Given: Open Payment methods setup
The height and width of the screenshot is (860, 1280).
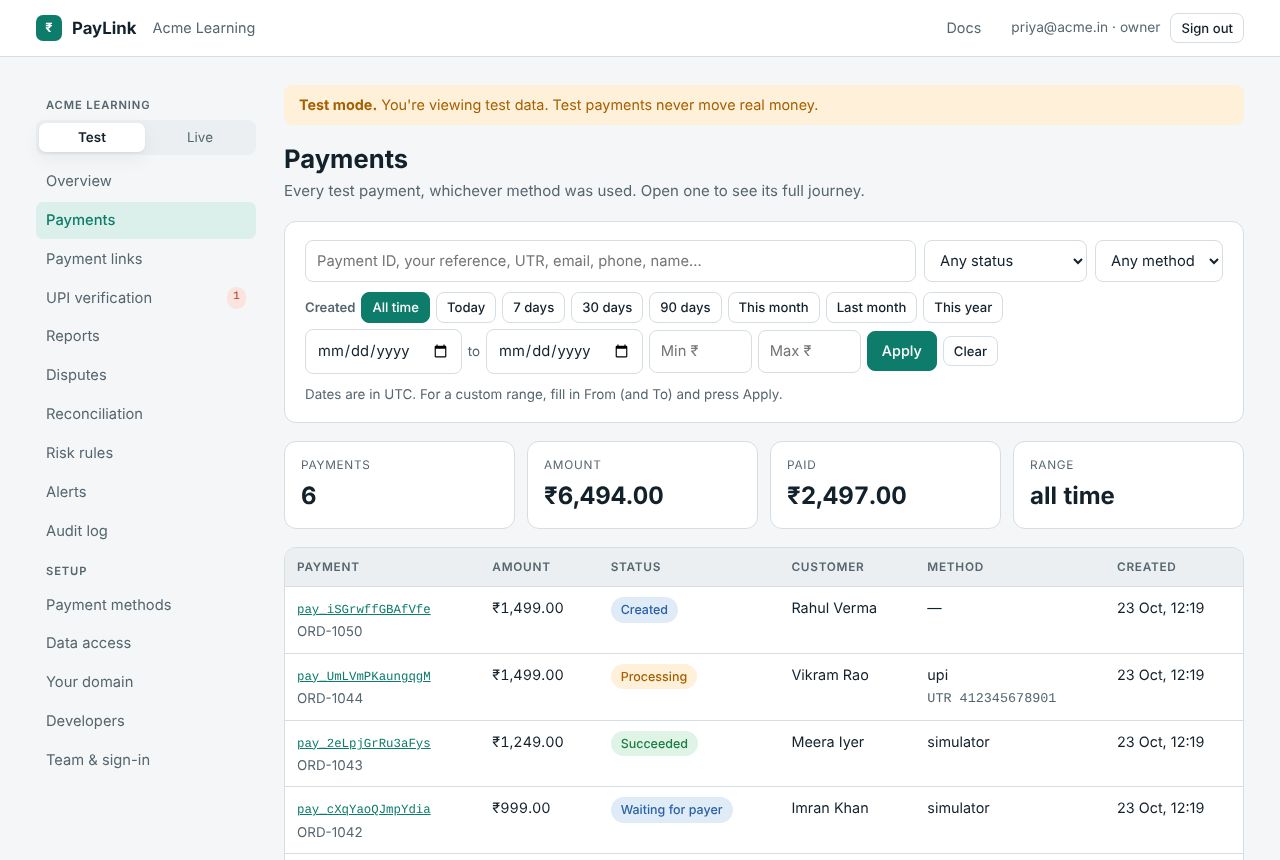Looking at the screenshot, I should tap(146, 605).
